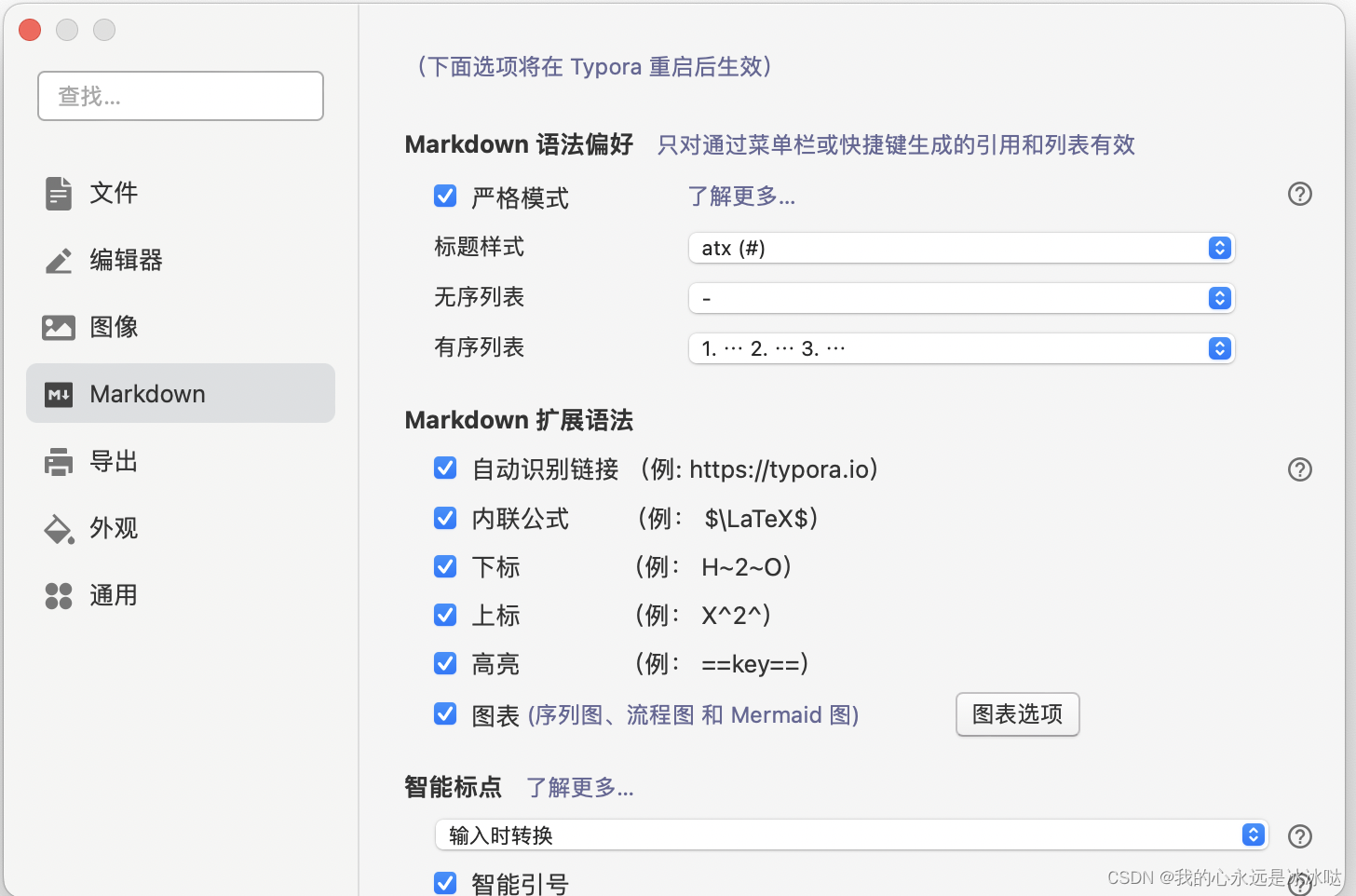Click the 查找 search field
1356x896 pixels.
181,96
